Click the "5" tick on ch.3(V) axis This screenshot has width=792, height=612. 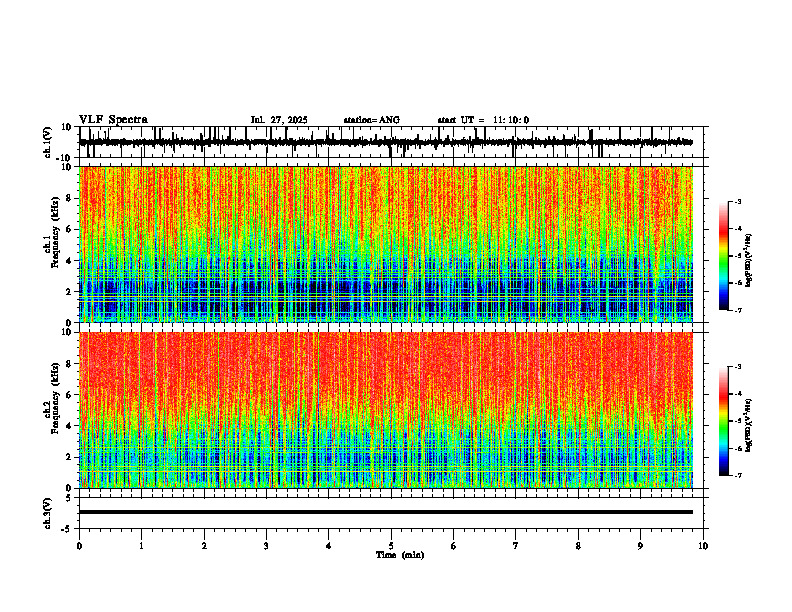click(70, 497)
